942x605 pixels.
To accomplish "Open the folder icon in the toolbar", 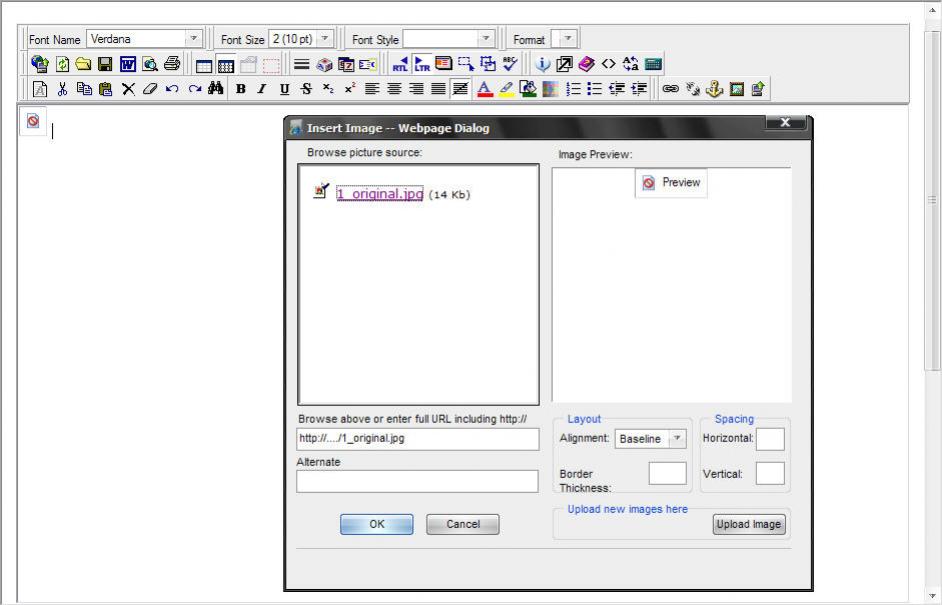I will 83,64.
